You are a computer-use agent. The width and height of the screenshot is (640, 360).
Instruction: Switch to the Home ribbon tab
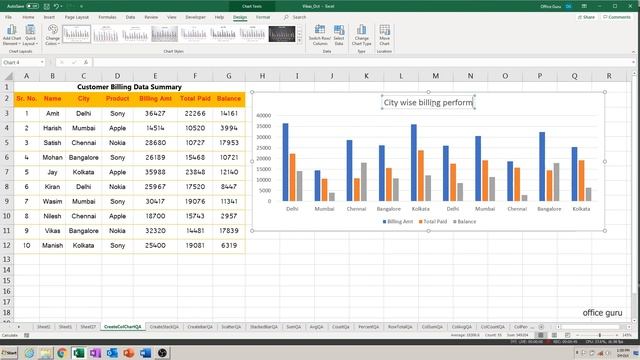click(28, 17)
